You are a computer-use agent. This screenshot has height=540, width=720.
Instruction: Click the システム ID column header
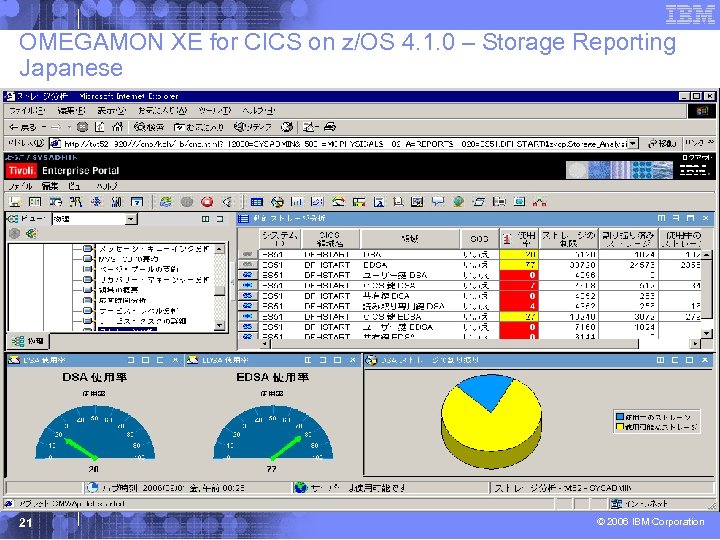click(x=280, y=238)
